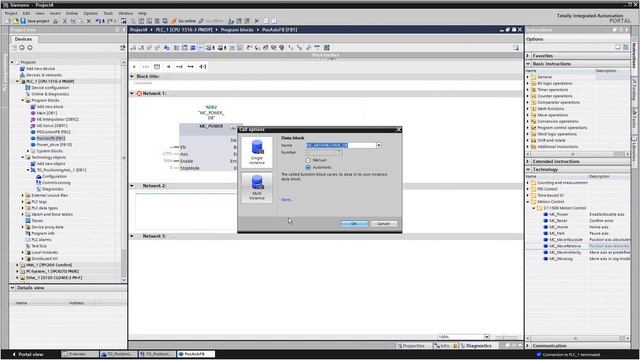Image resolution: width=640 pixels, height=360 pixels.
Task: Close the Call options dialog
Action: [398, 130]
